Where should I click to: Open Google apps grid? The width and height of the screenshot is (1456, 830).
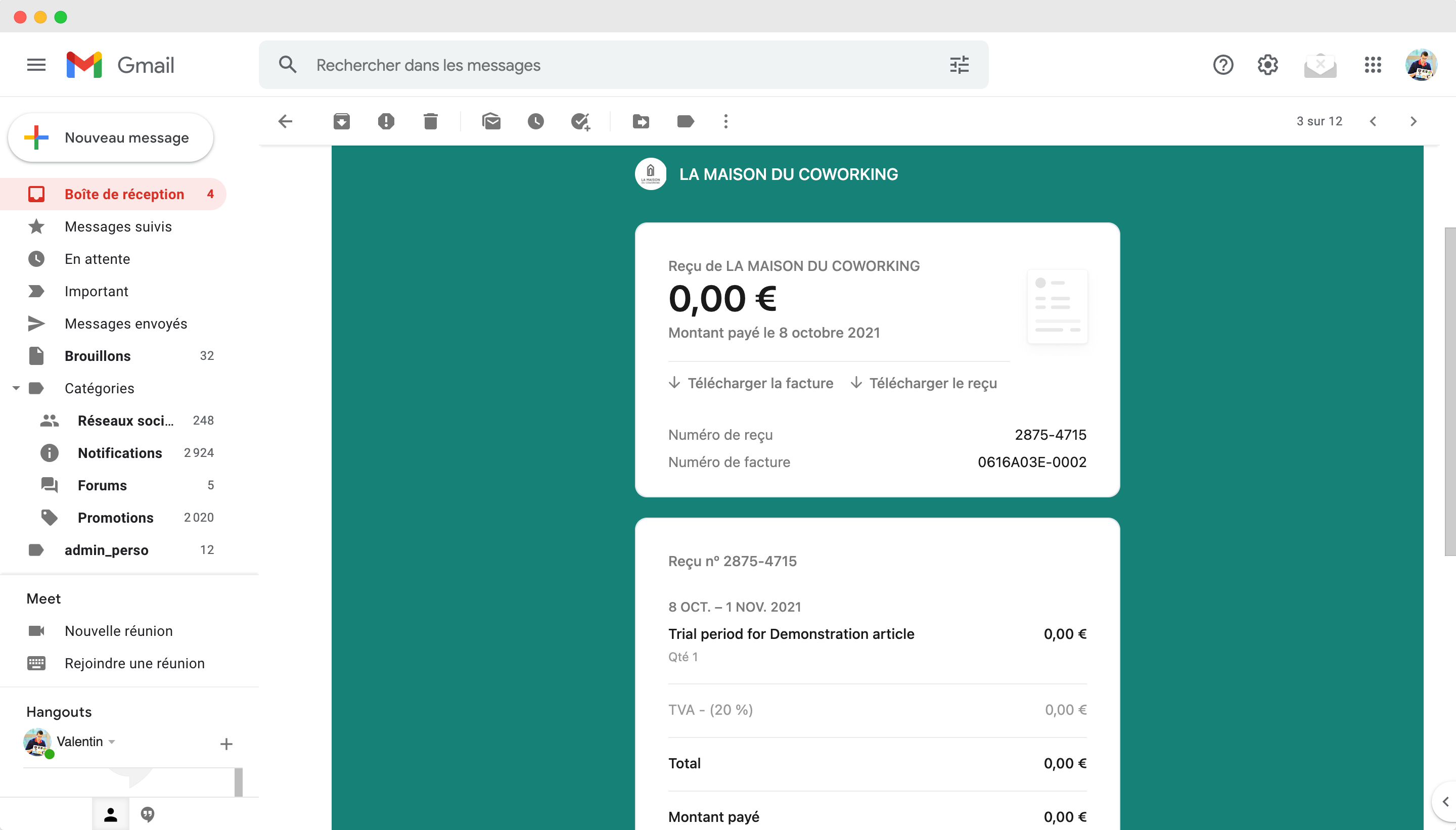[x=1373, y=65]
